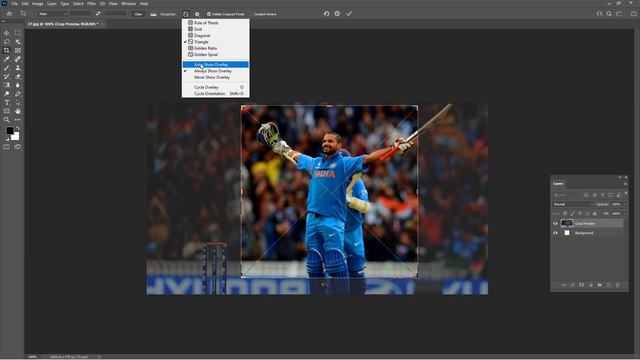Hide the Crop Preview layer
The width and height of the screenshot is (640, 360).
click(x=555, y=223)
